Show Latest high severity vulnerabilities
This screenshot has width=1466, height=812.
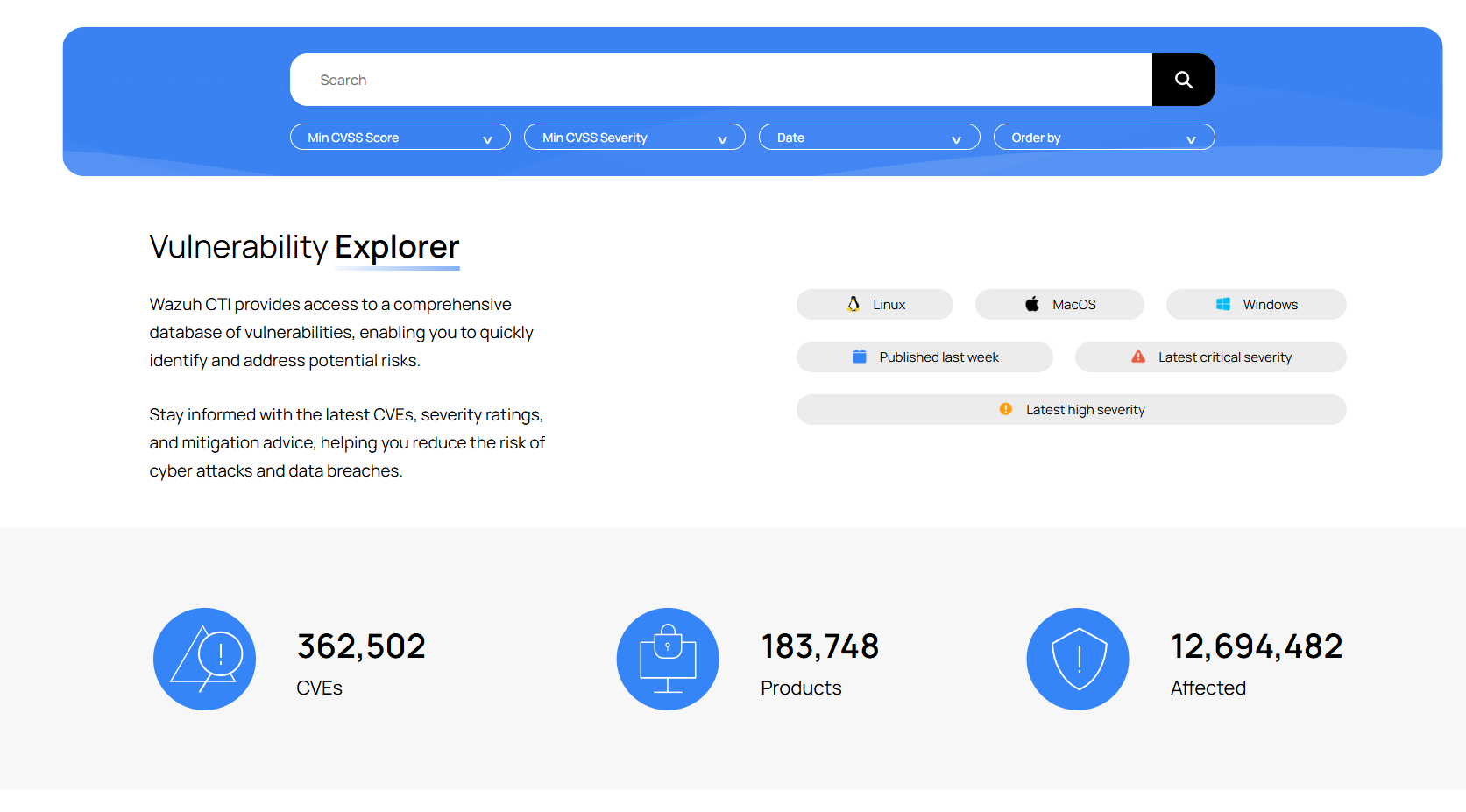(1072, 409)
